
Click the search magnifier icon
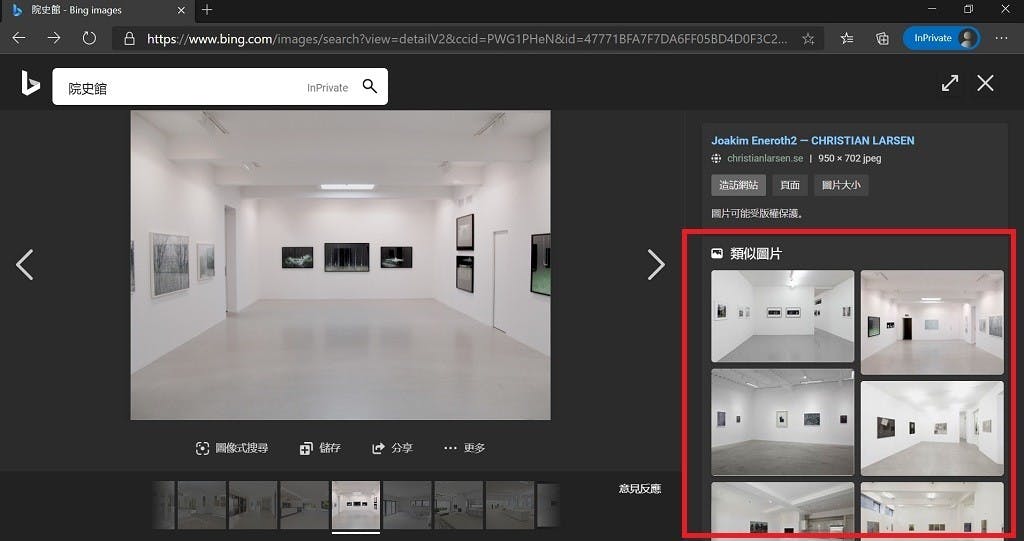370,86
